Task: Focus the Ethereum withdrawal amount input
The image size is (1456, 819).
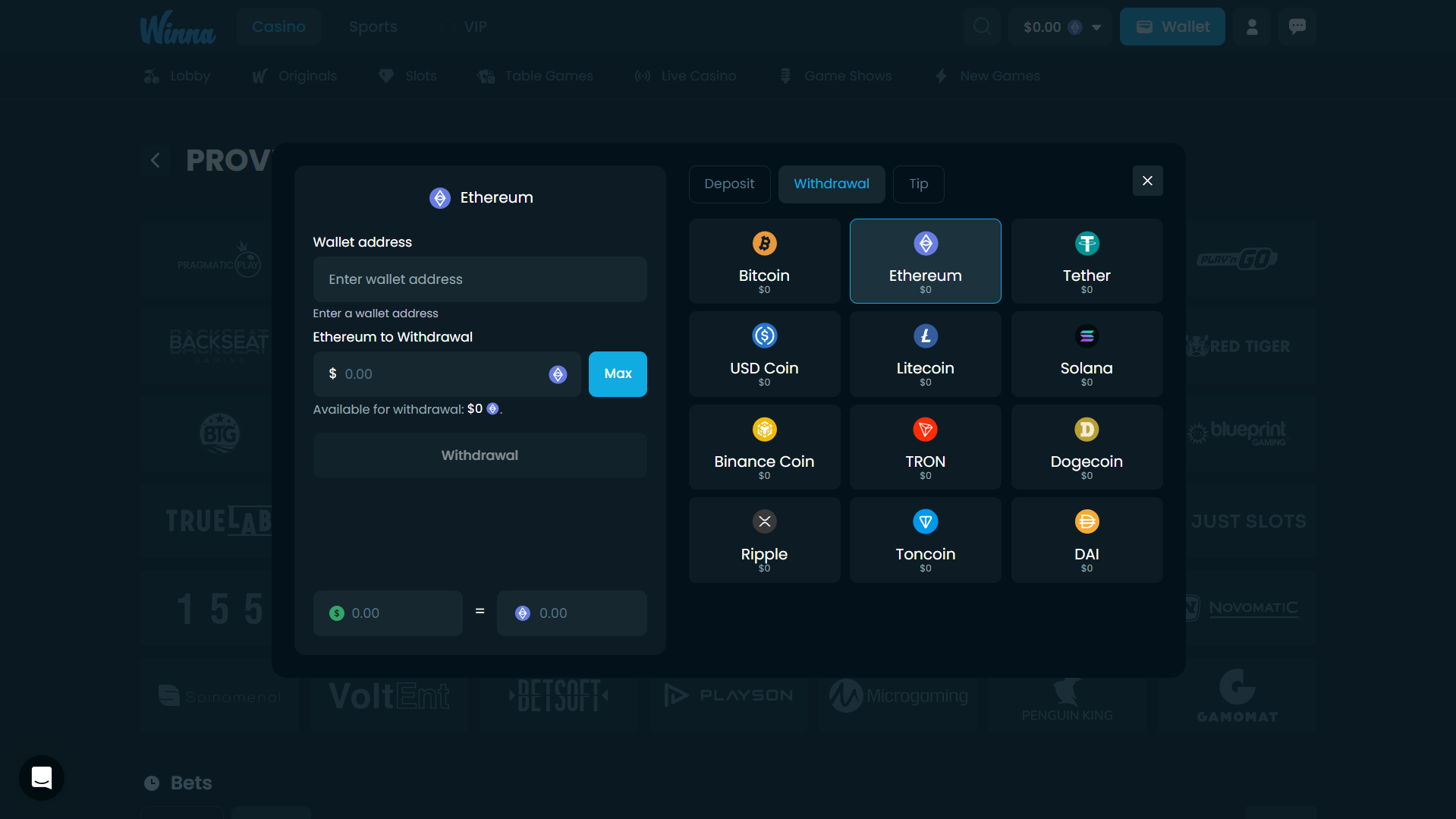Action: (444, 374)
